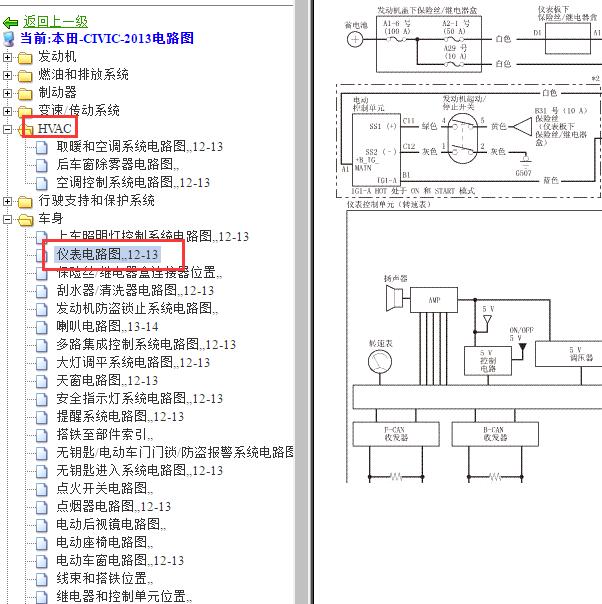Image resolution: width=602 pixels, height=604 pixels.
Task: Open 无钥匙/电动车门门锁/防盗报警系统 document
Action: (x=175, y=452)
